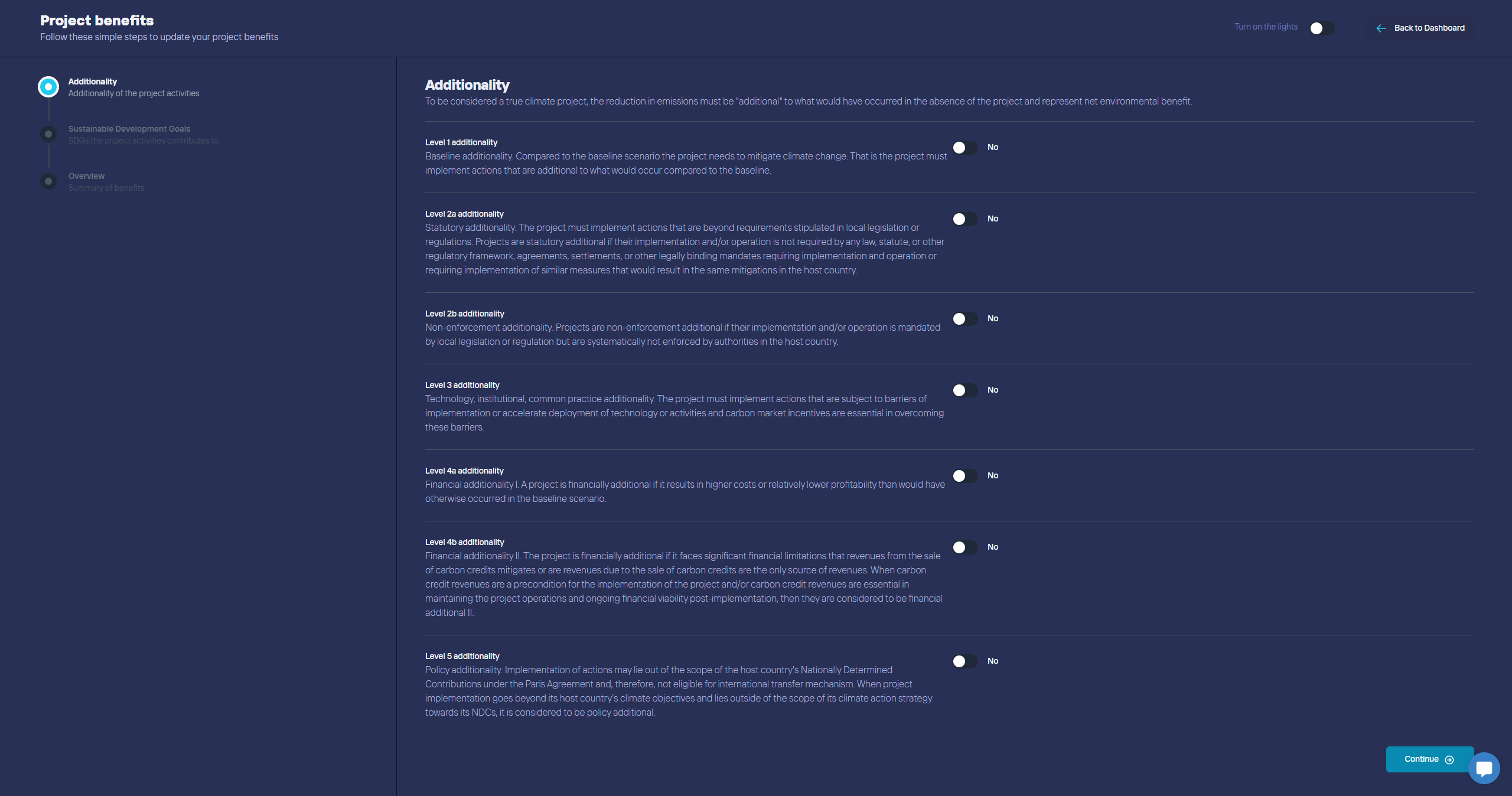This screenshot has width=1512, height=796.
Task: Switch on Level 3 additionality
Action: pos(964,390)
